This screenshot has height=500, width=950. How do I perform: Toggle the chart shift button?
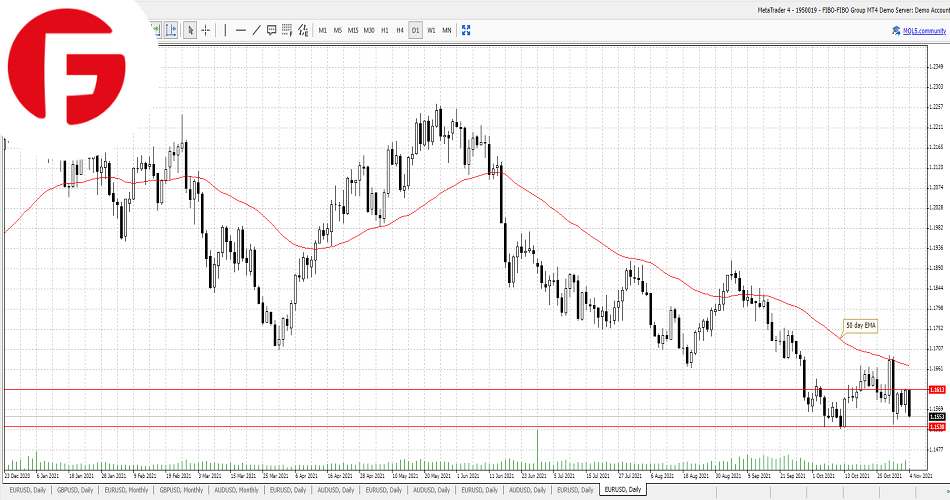tap(172, 30)
